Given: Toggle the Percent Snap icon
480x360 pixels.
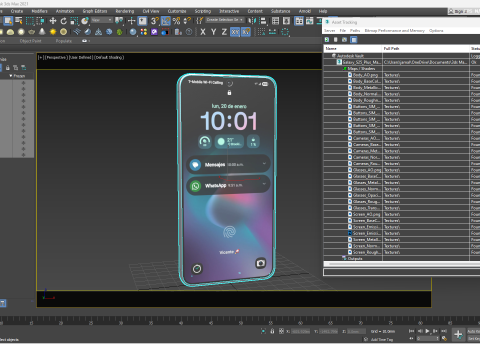Looking at the screenshot, I should click(x=176, y=21).
